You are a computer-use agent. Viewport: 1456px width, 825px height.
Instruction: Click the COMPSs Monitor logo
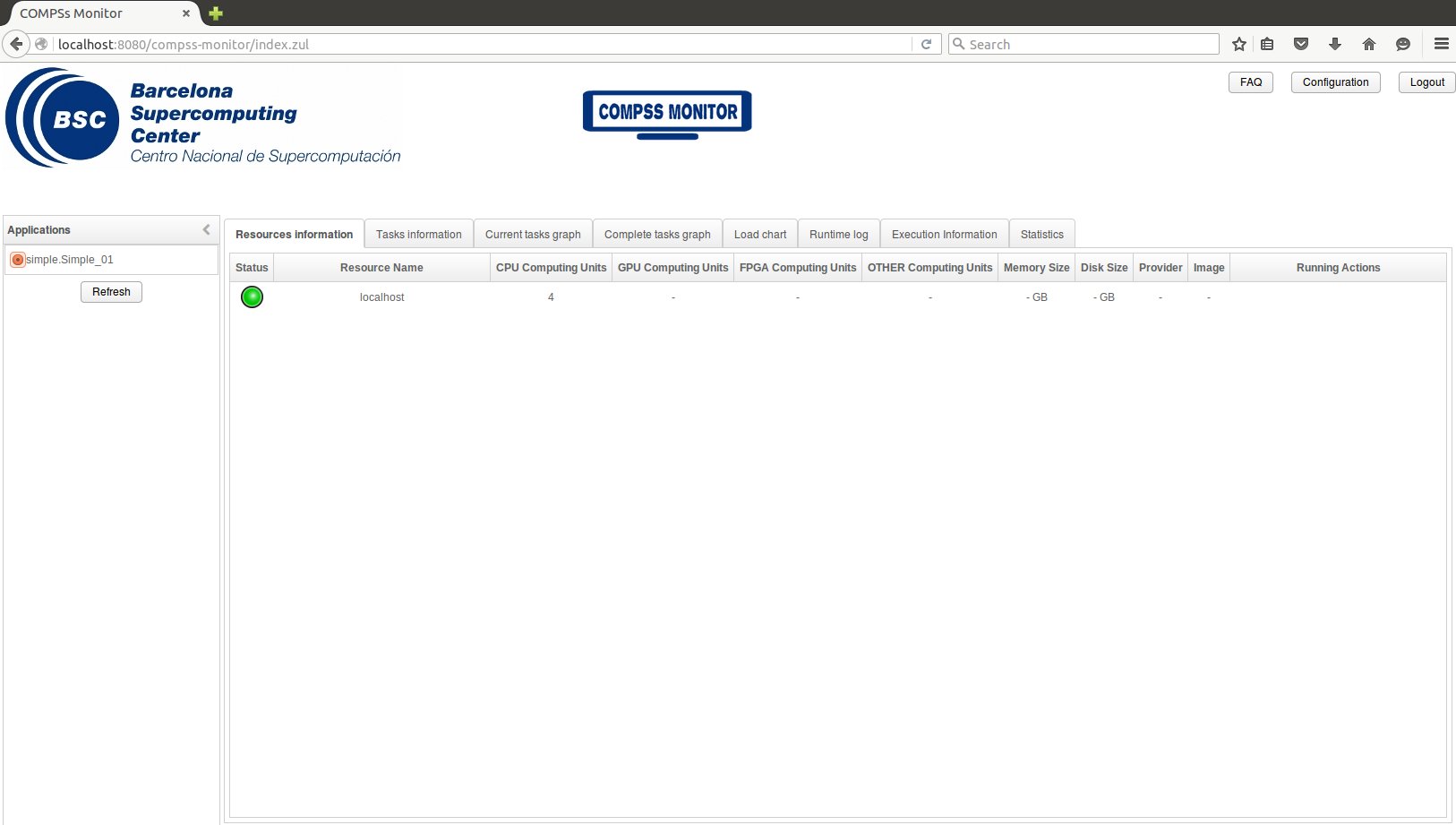click(x=667, y=115)
